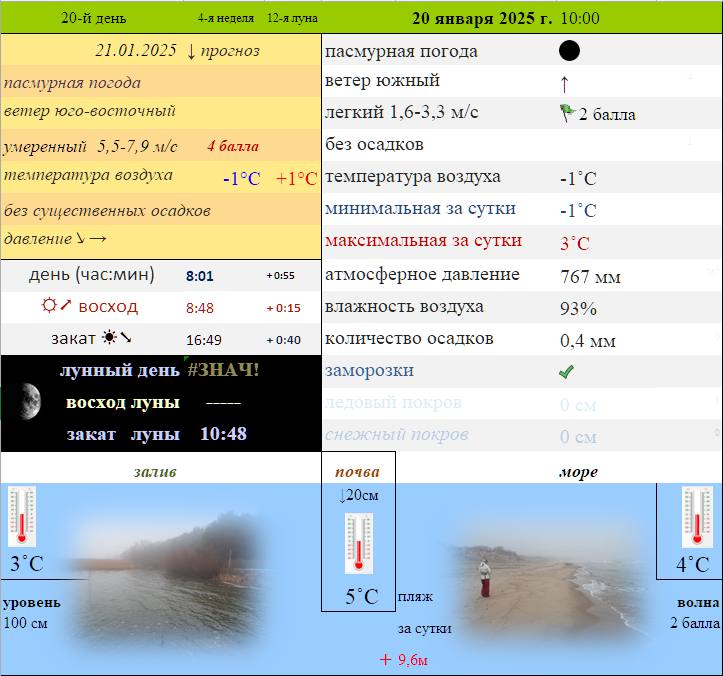This screenshot has height=676, width=723.
Task: Click the sunset sun icon
Action: click(109, 338)
